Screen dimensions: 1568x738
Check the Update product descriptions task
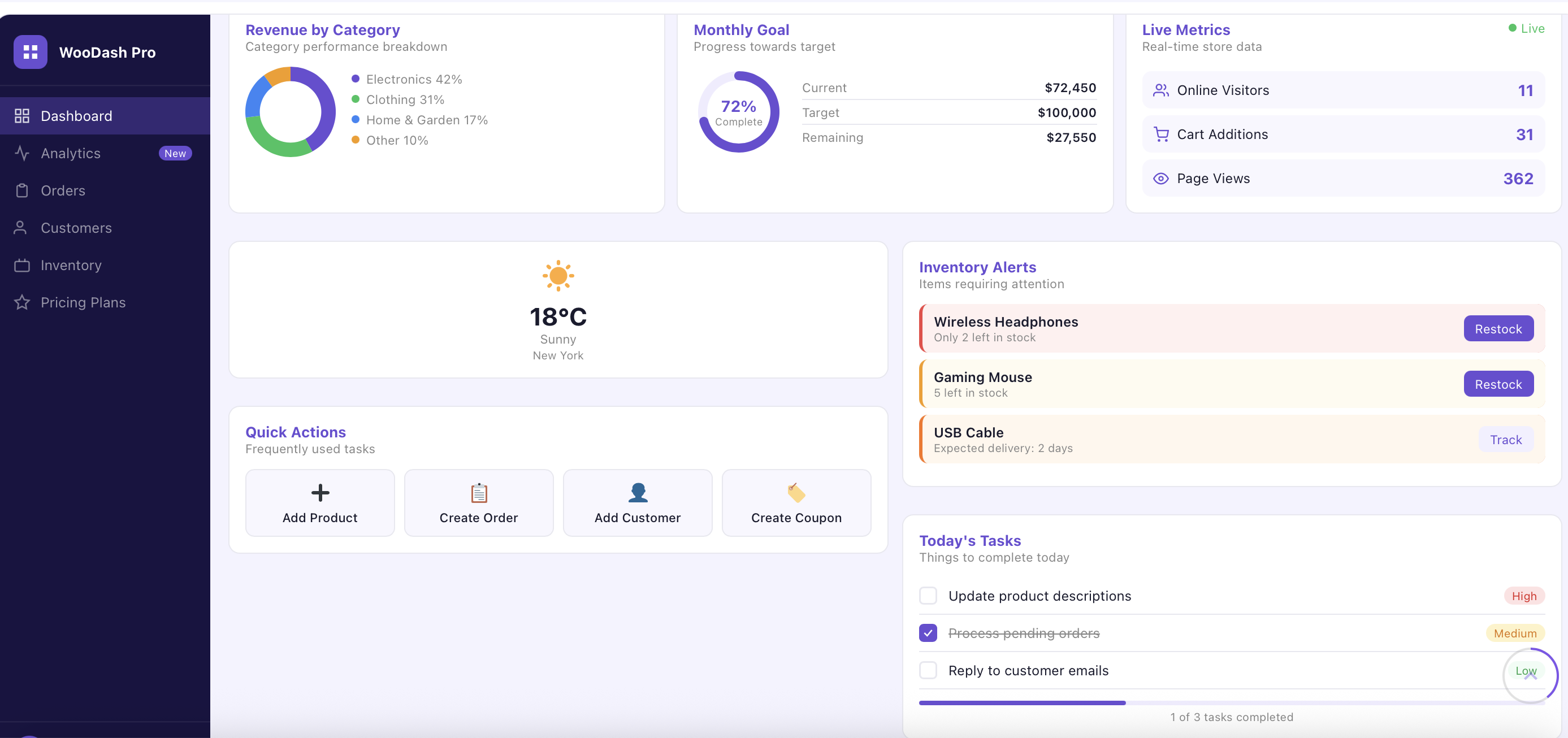928,596
